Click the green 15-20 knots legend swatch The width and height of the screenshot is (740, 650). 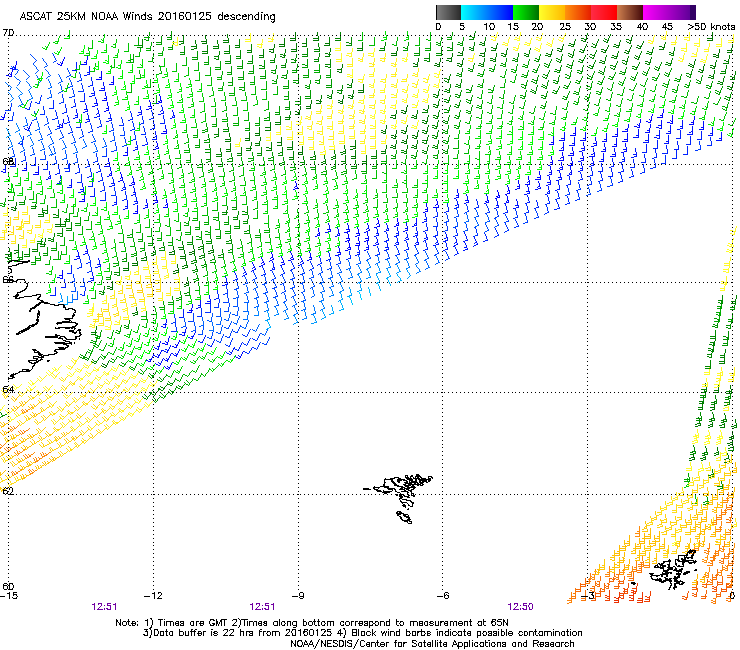click(x=526, y=12)
